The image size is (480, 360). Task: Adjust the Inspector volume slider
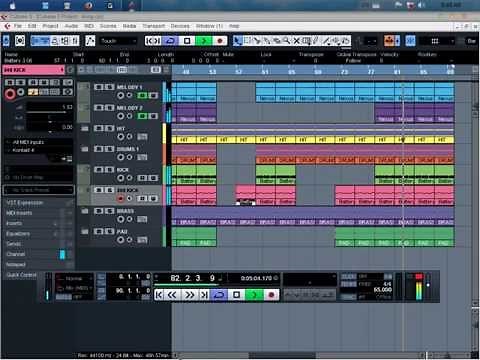(x=49, y=112)
